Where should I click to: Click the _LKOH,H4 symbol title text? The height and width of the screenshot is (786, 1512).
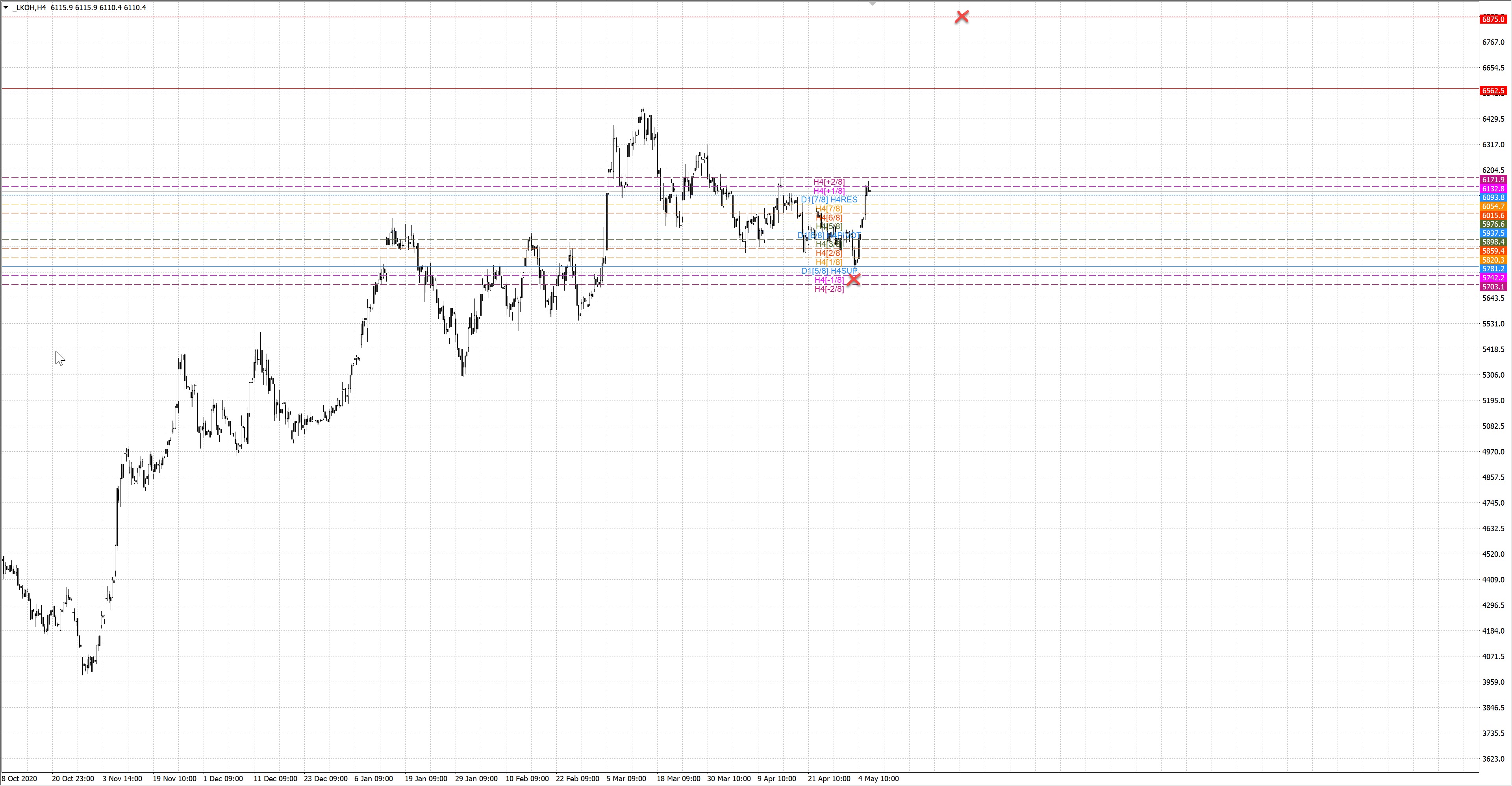pyautogui.click(x=30, y=7)
